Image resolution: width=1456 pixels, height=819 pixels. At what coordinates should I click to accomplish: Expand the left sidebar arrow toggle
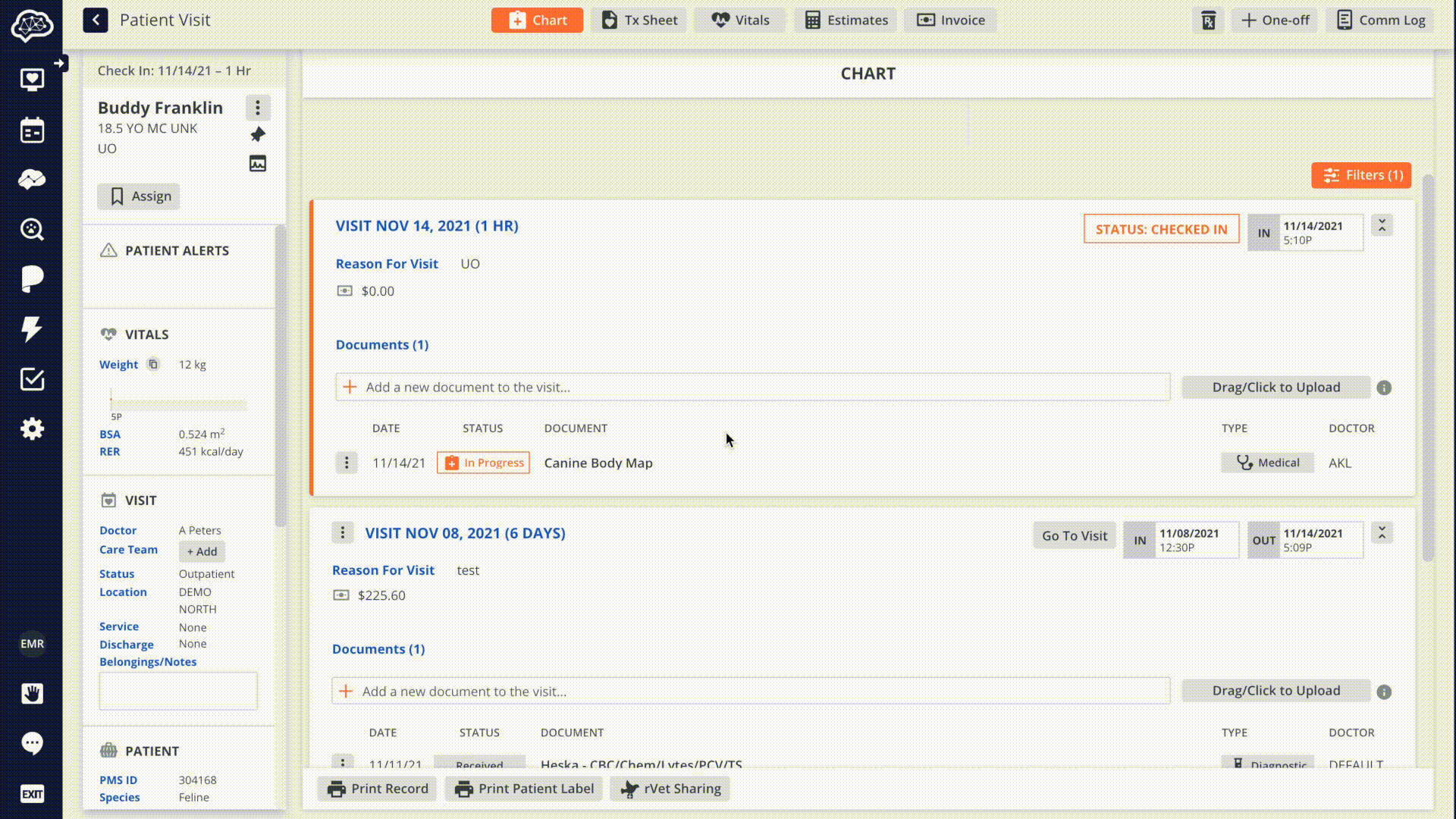(59, 63)
